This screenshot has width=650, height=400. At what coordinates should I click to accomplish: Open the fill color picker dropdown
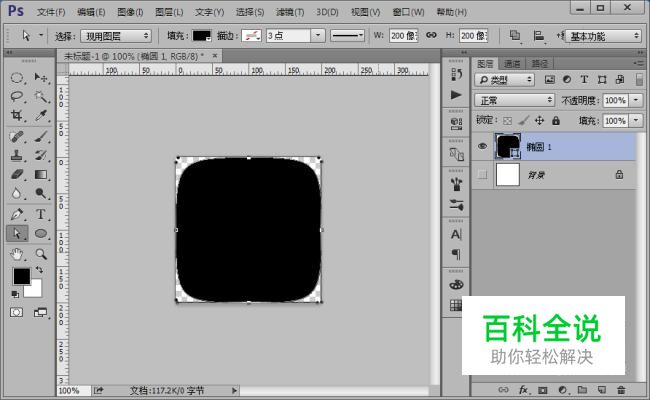[202, 36]
